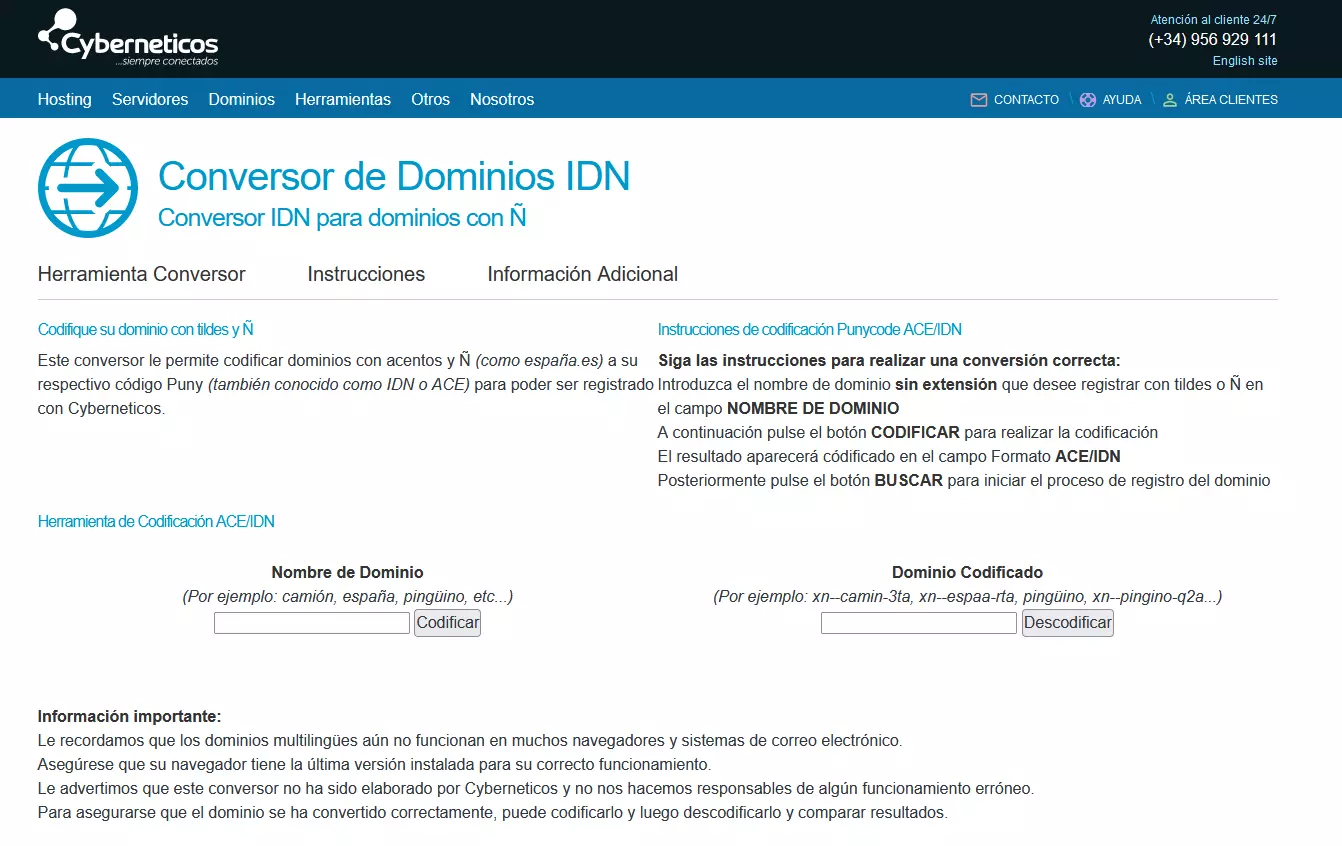Click the AYUDA help ring icon
Screen dimensions: 1342x846
(x=1086, y=99)
